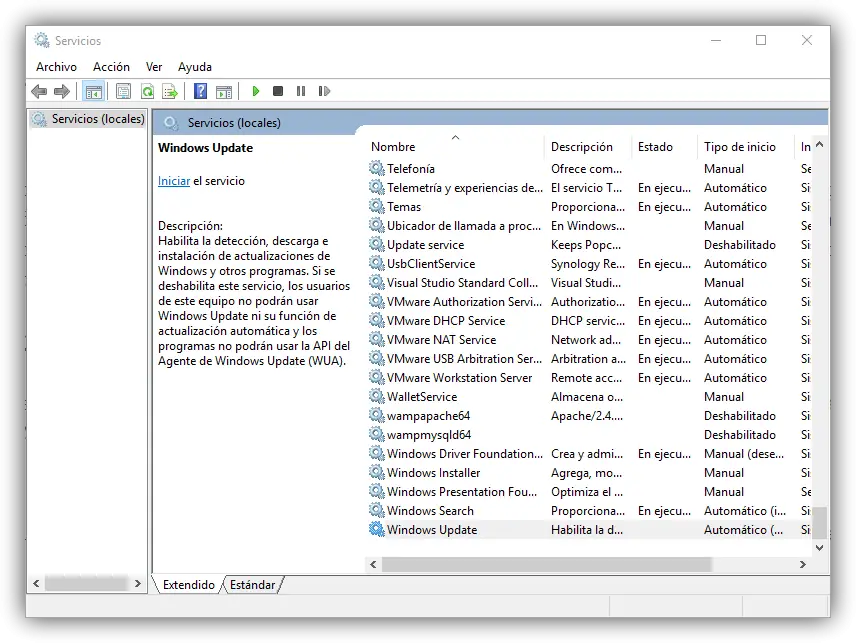Screen dimensions: 856x643
Task: Click "Keeps Popc..." description cell
Action: pyautogui.click(x=586, y=245)
